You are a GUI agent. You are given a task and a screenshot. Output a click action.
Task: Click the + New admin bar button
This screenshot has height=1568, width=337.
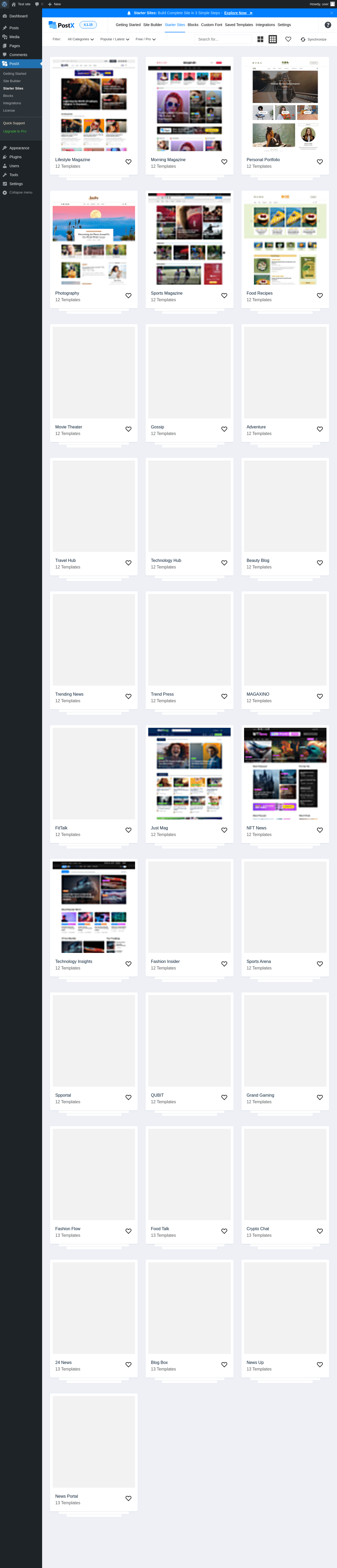point(55,4)
